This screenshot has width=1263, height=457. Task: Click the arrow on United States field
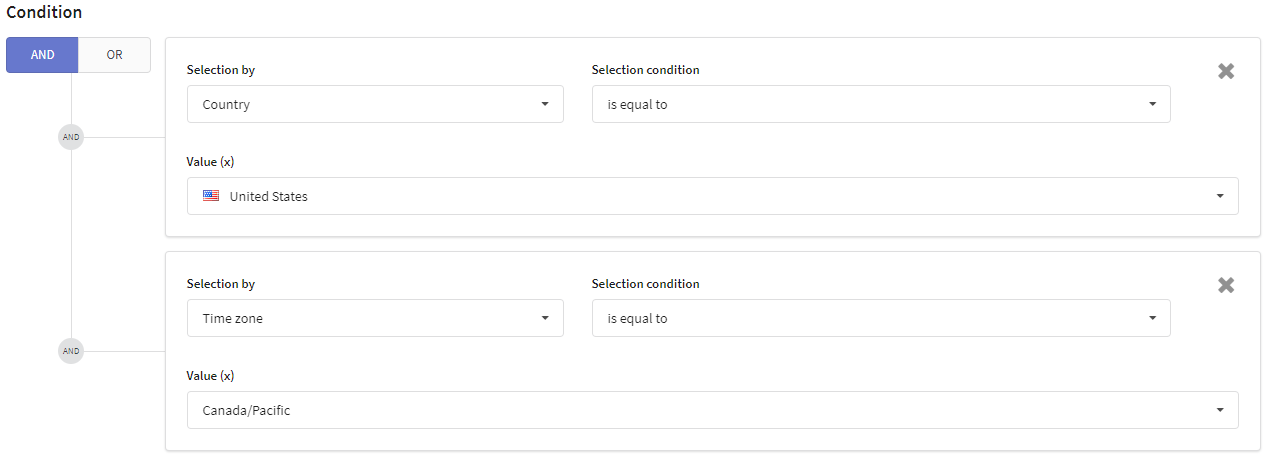[1220, 196]
